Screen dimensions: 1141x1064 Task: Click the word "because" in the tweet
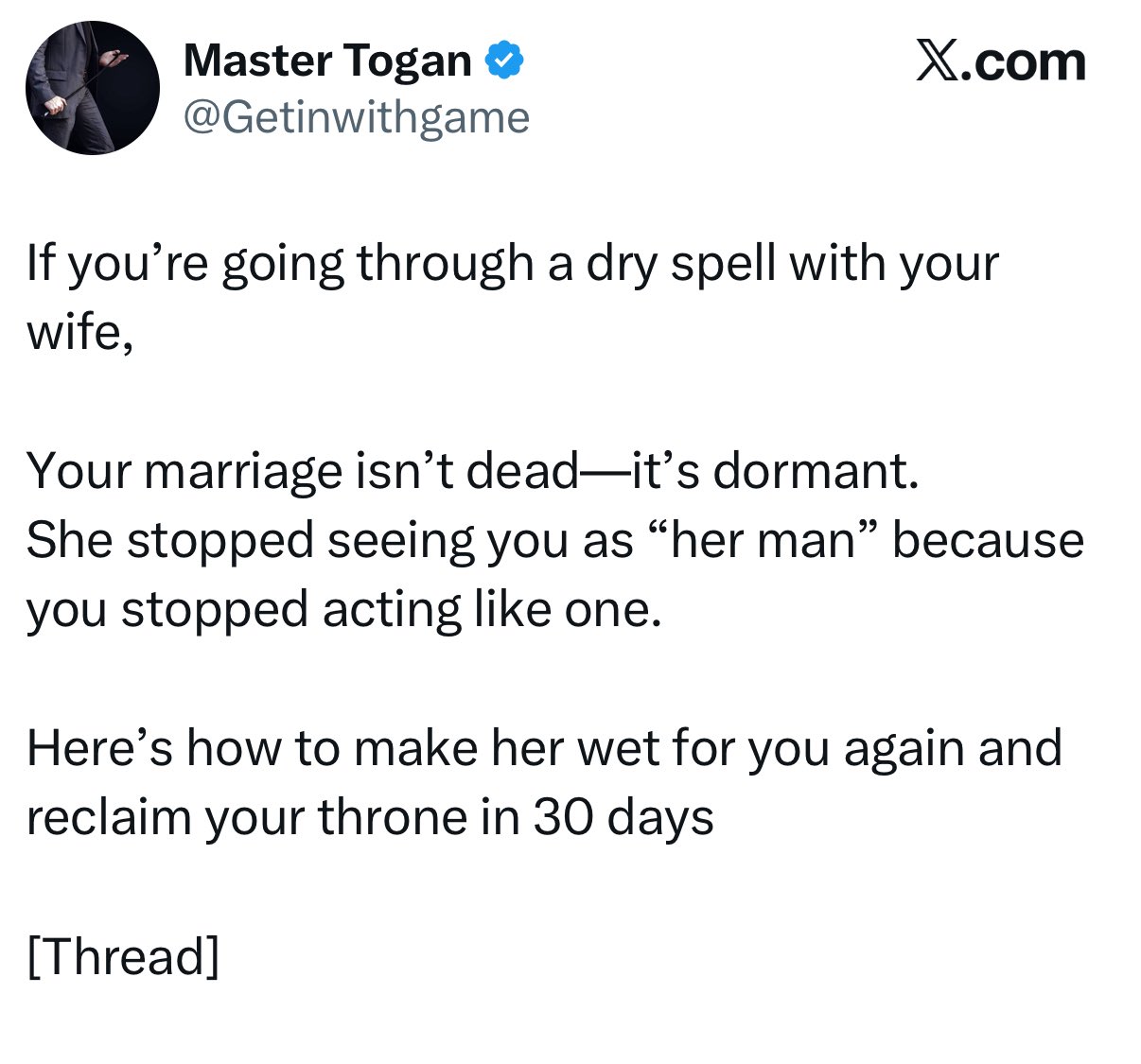point(988,540)
